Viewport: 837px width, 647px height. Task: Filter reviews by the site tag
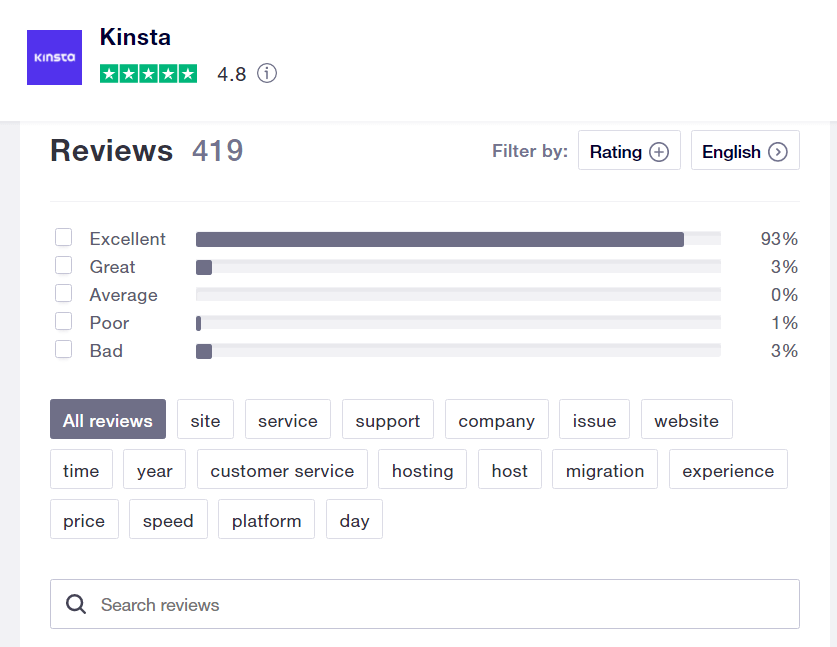(x=206, y=420)
